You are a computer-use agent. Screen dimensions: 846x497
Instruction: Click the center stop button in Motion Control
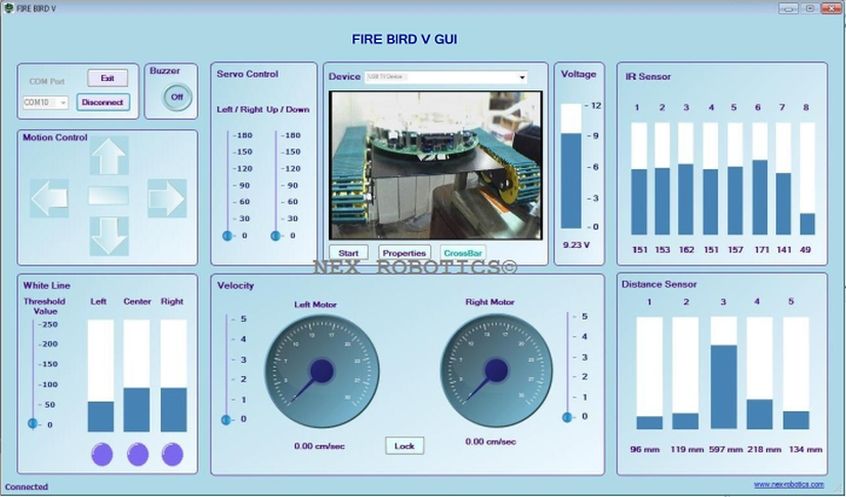coord(109,196)
